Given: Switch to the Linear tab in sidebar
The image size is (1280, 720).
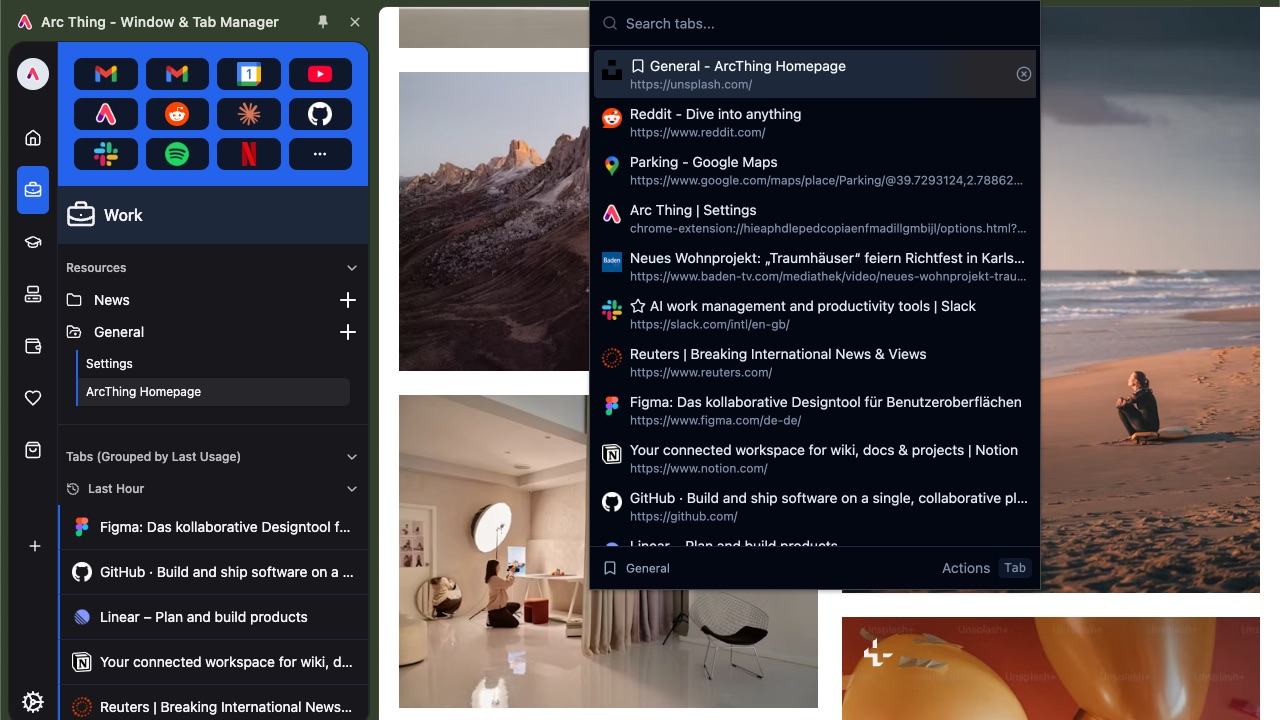Looking at the screenshot, I should (213, 617).
